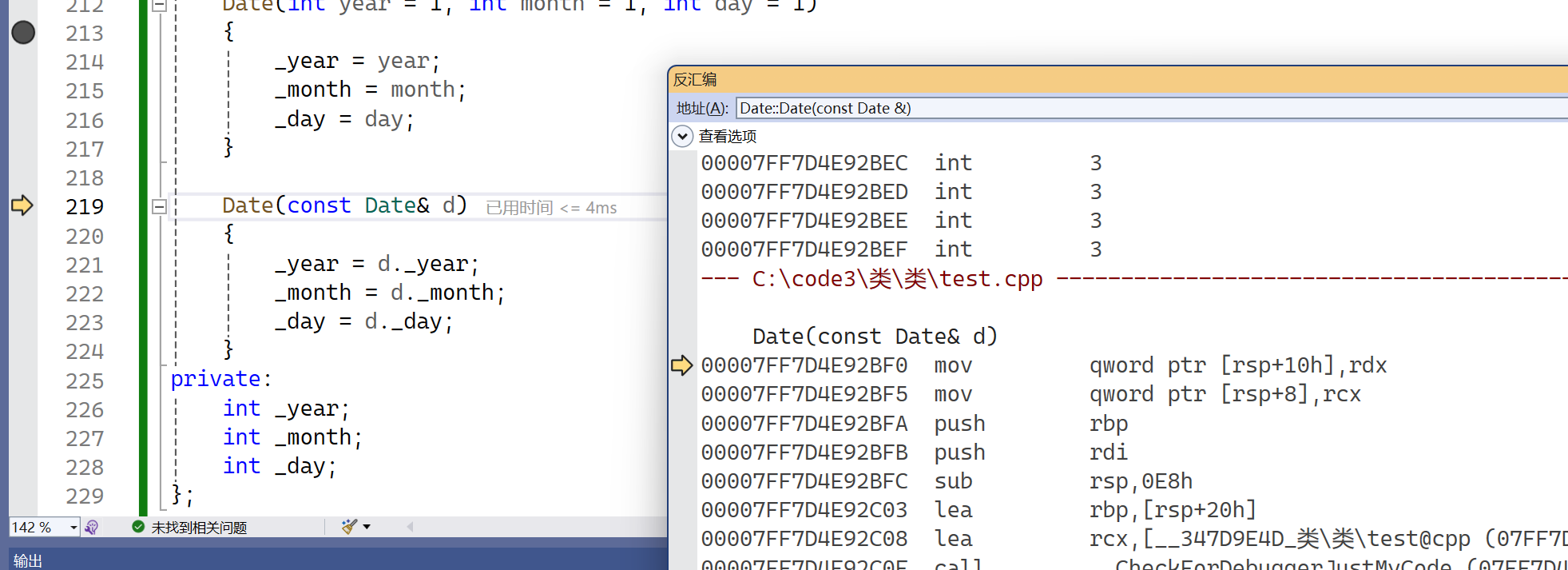Select disassembly row 00007FF7D4E92BEC
Screen dimensions: 1568x570
pyautogui.click(x=903, y=163)
